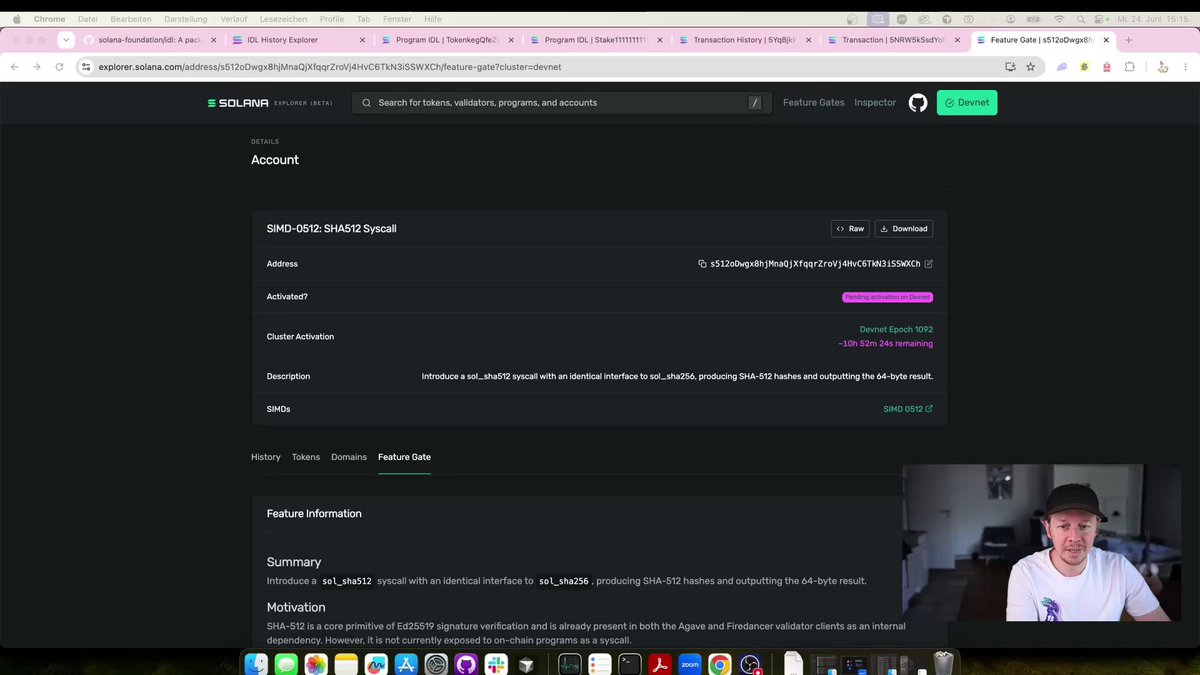Switch to the History tab

[x=266, y=457]
